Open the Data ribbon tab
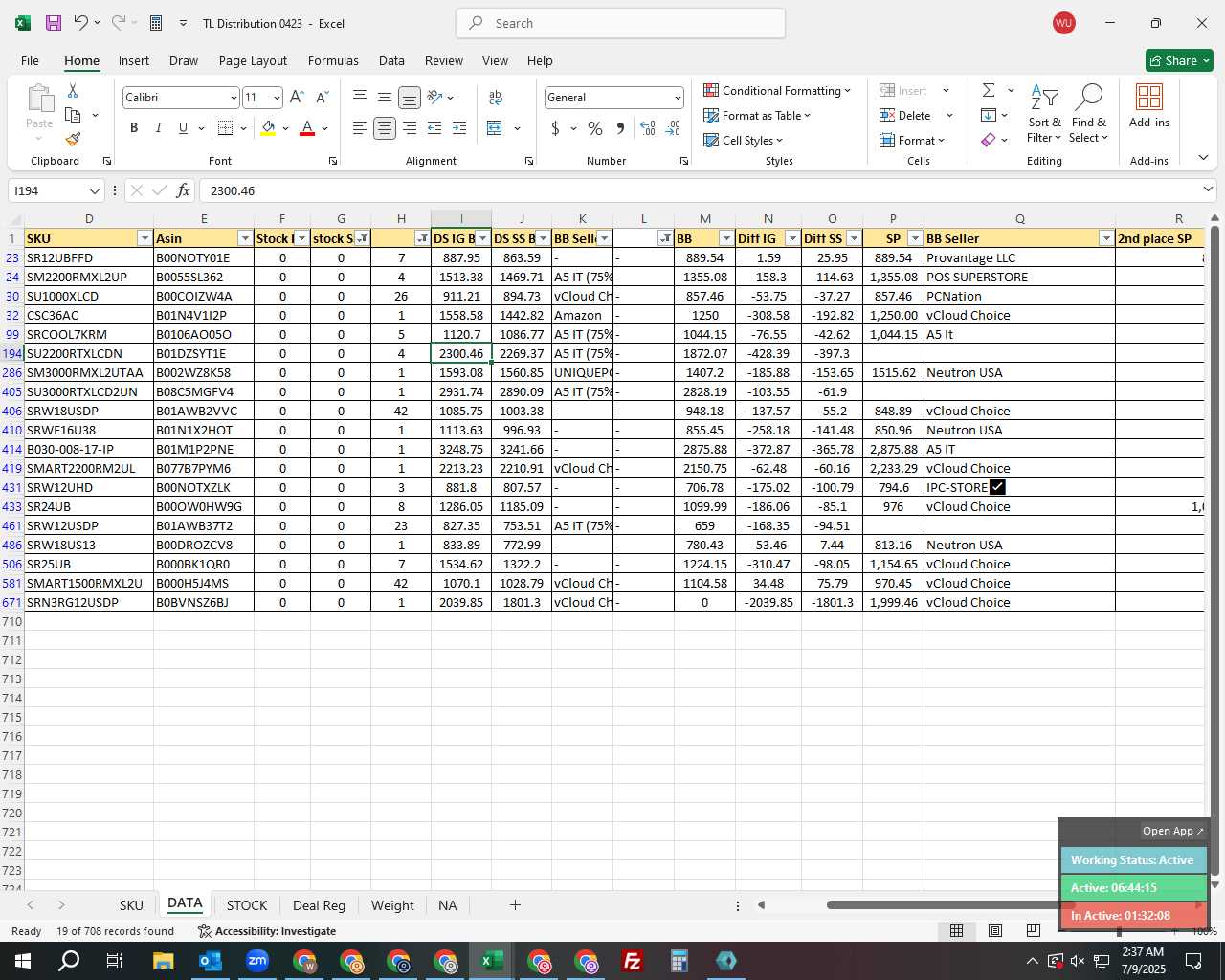1225x980 pixels. (x=391, y=60)
